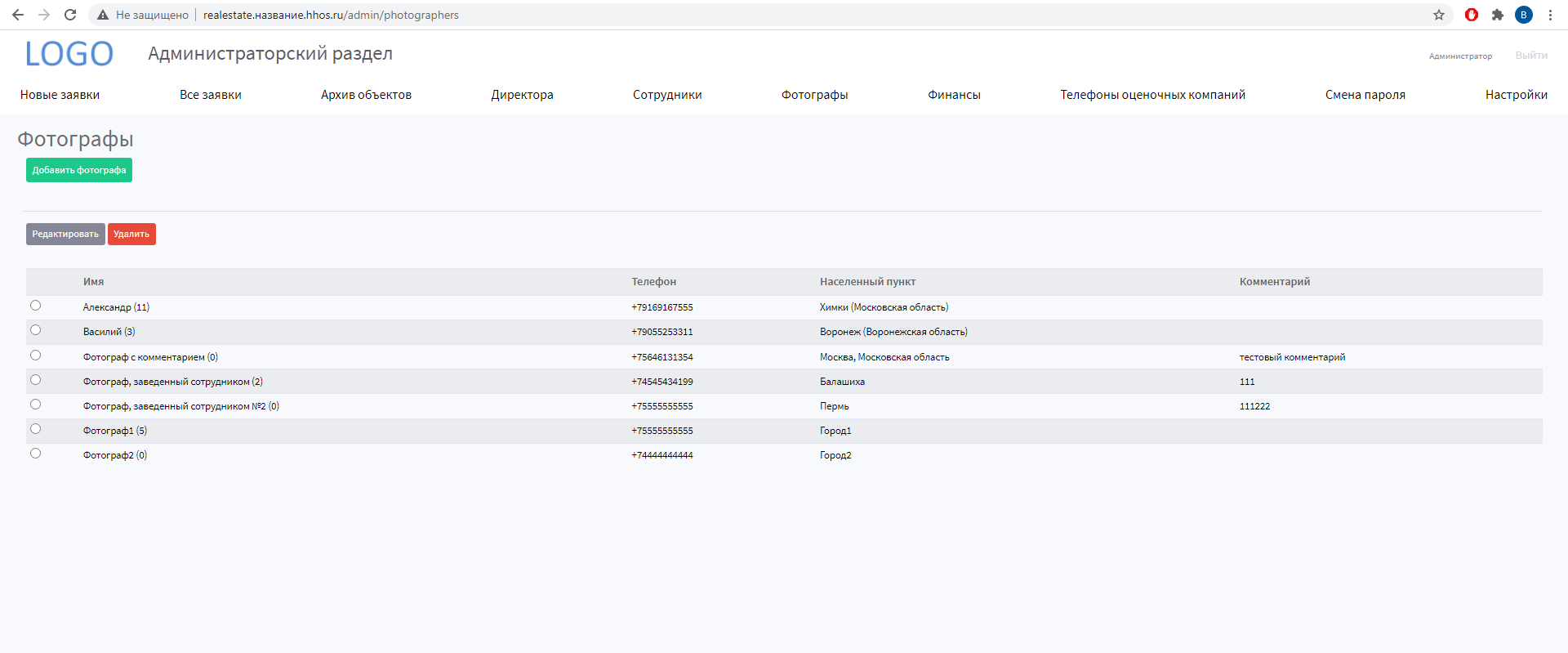Select the radio button for Василий (3)
1568x653 pixels.
[x=35, y=330]
